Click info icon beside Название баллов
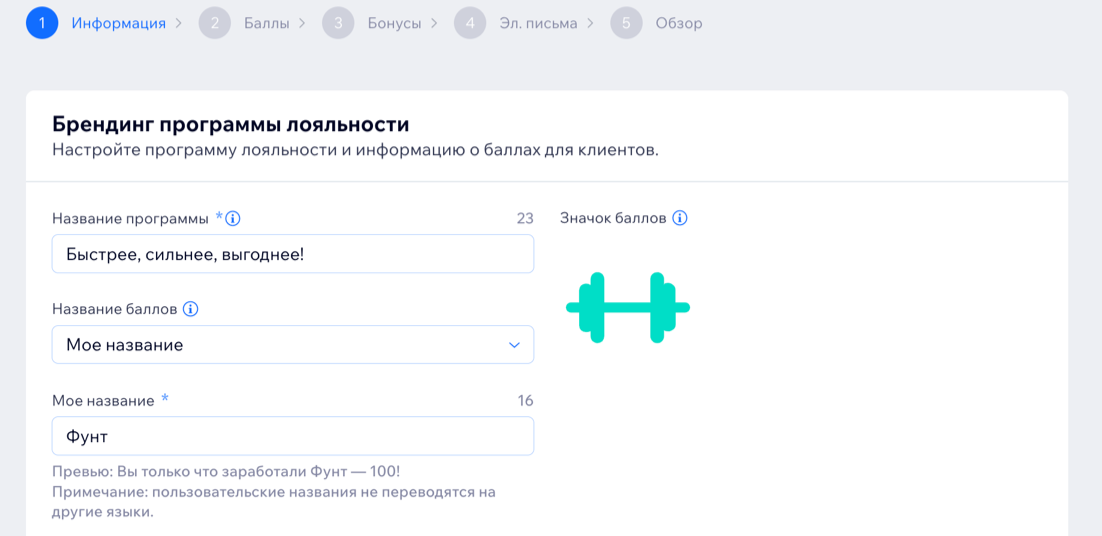 (x=190, y=309)
